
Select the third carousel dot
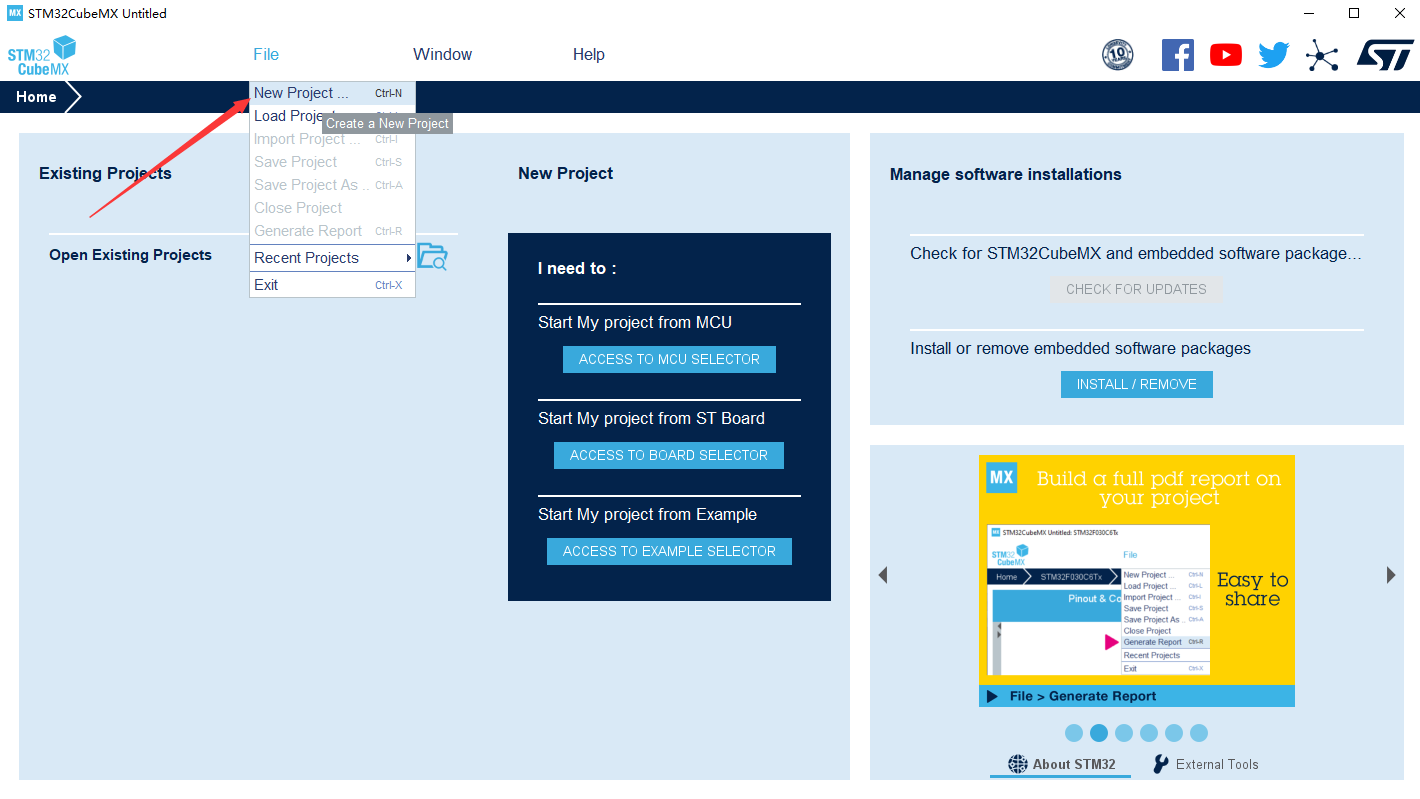coord(1124,733)
